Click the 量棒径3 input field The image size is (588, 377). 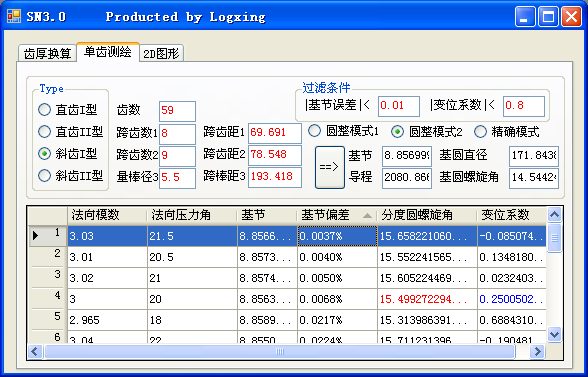[177, 178]
